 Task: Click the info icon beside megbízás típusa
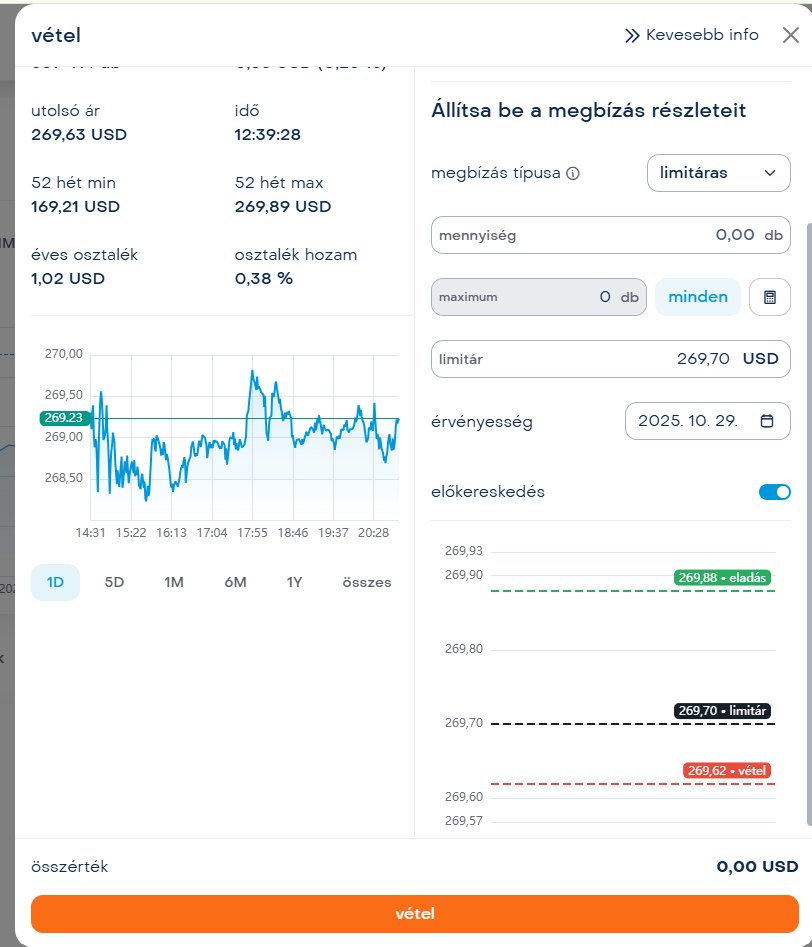point(573,173)
